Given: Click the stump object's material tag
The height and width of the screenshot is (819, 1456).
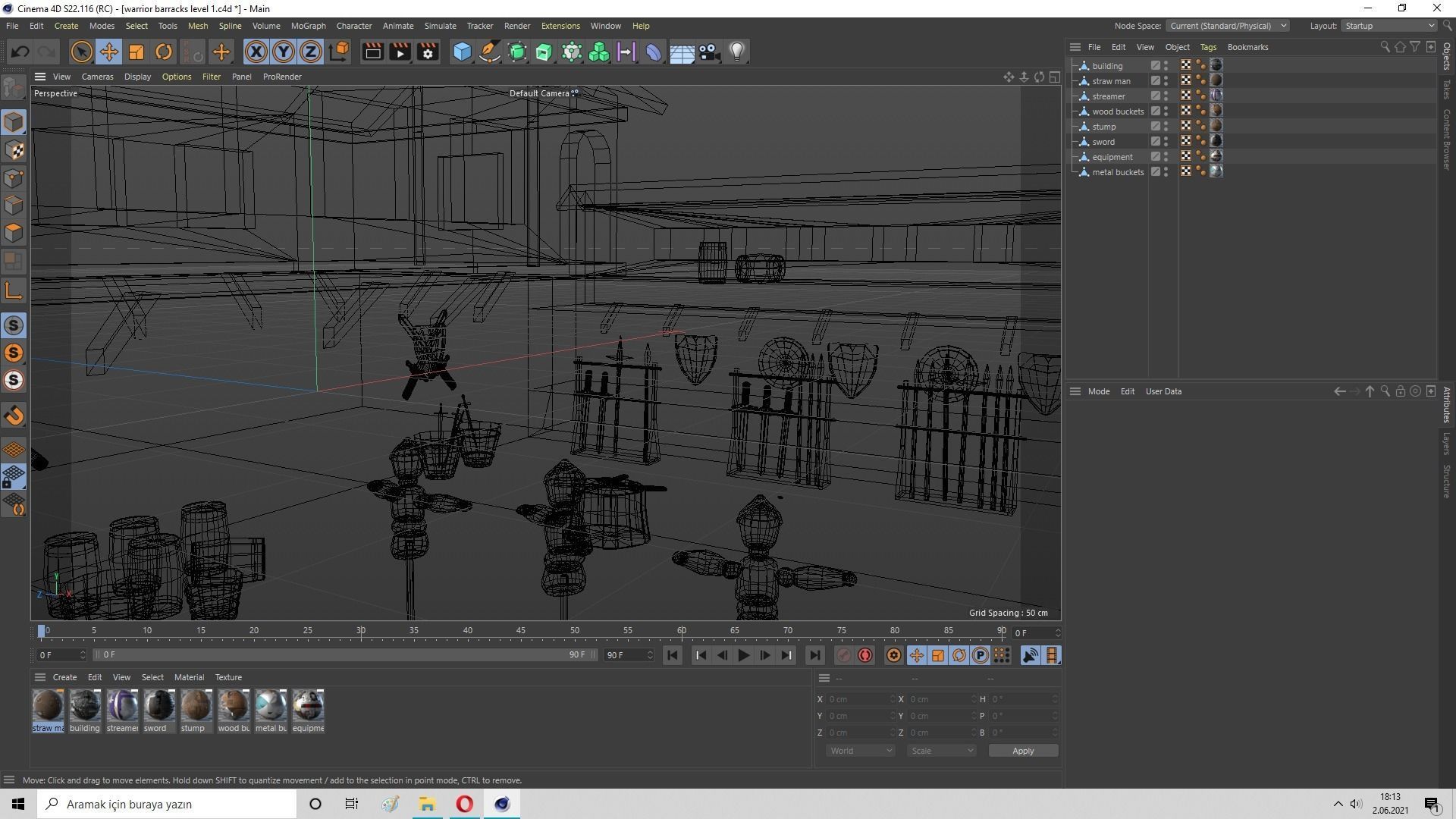Looking at the screenshot, I should point(1216,126).
